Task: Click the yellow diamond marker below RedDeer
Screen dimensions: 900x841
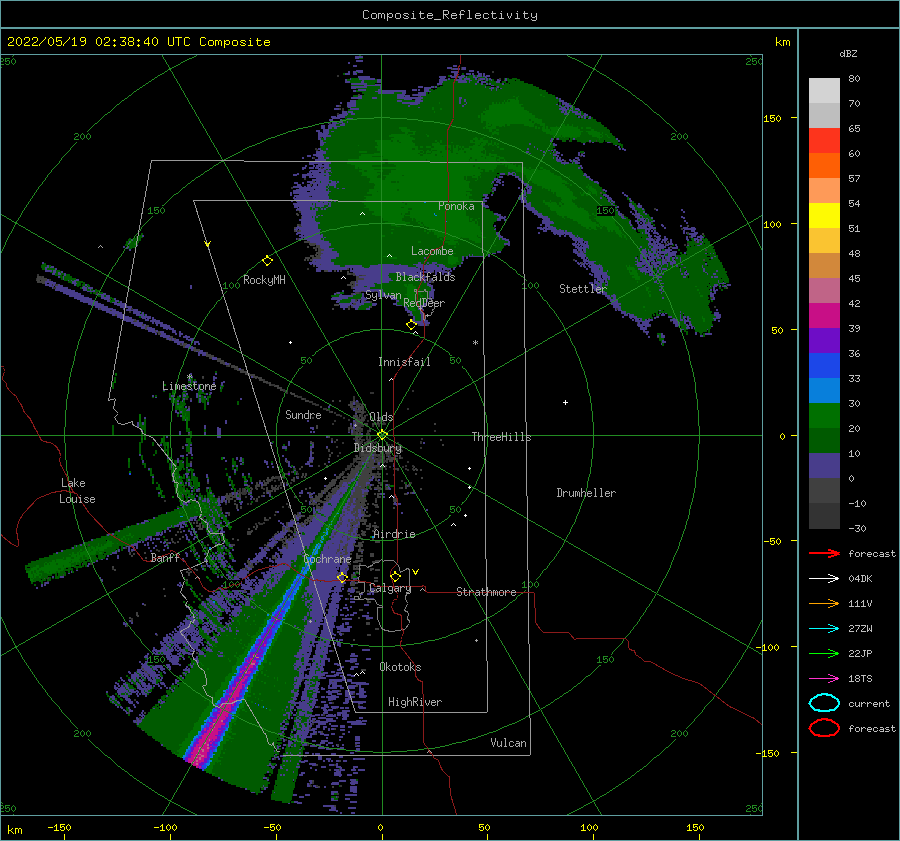Action: [412, 325]
